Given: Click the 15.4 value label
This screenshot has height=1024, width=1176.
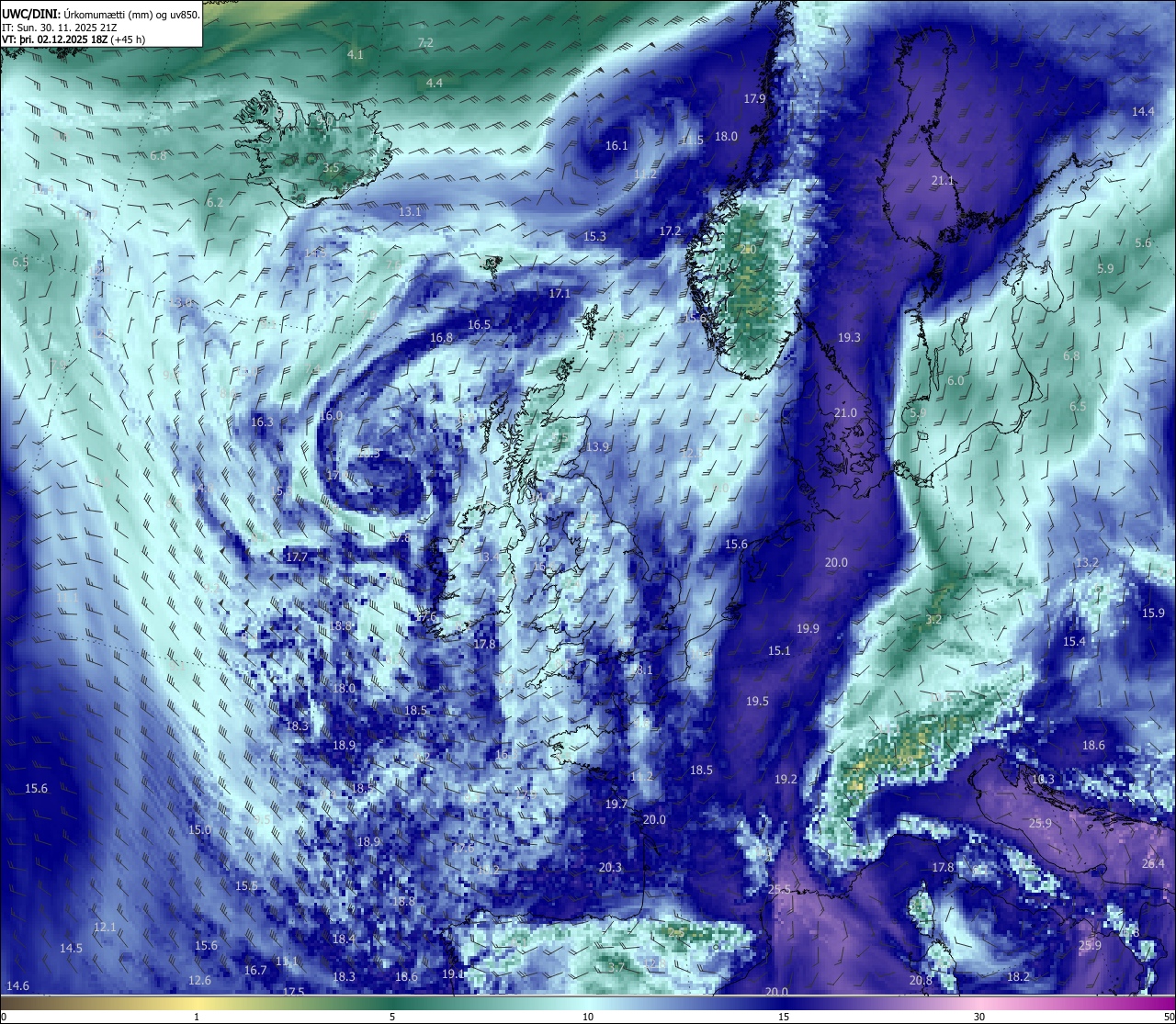Looking at the screenshot, I should [x=1074, y=641].
